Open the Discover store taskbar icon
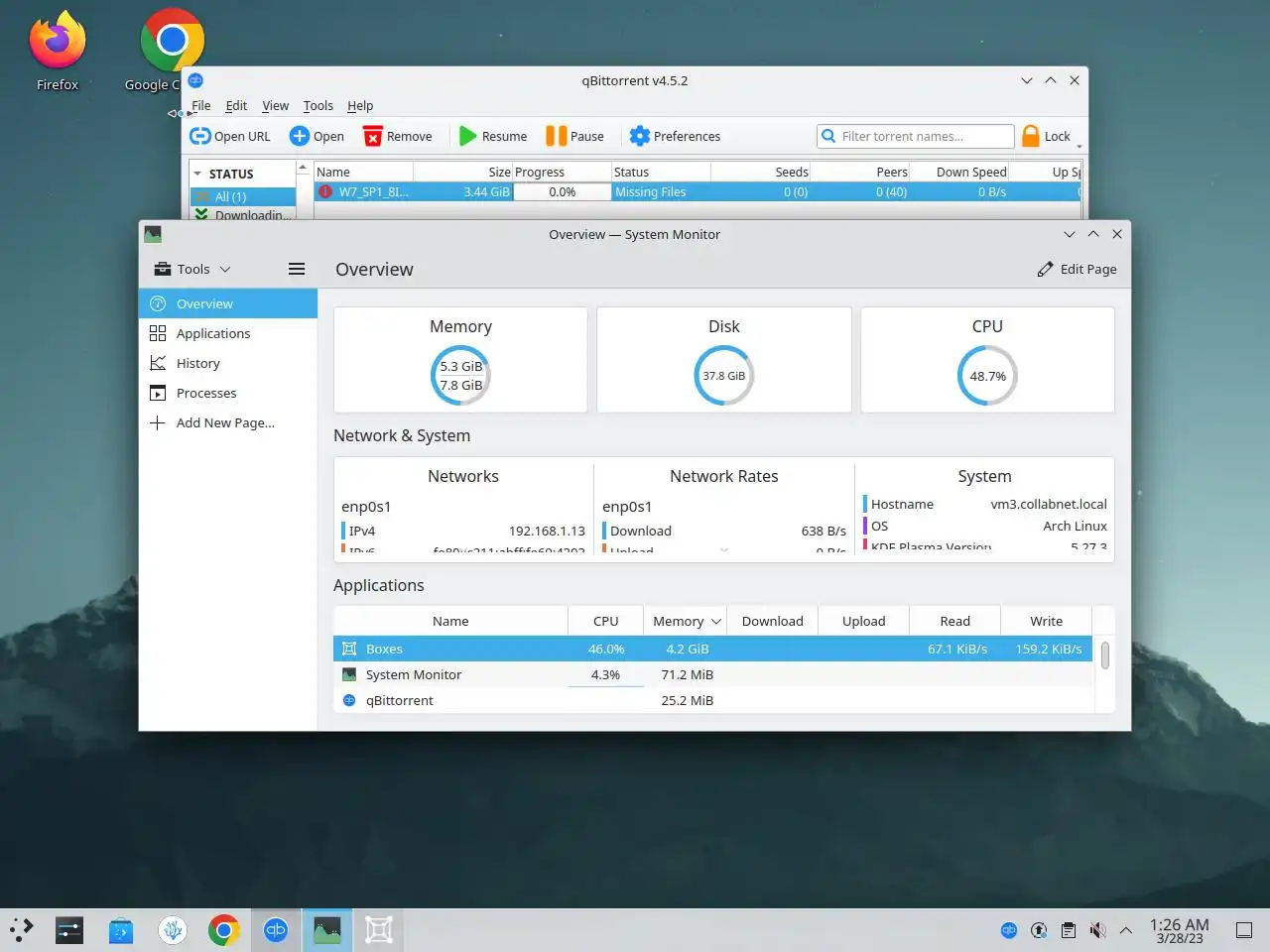This screenshot has width=1270, height=952. 121,929
